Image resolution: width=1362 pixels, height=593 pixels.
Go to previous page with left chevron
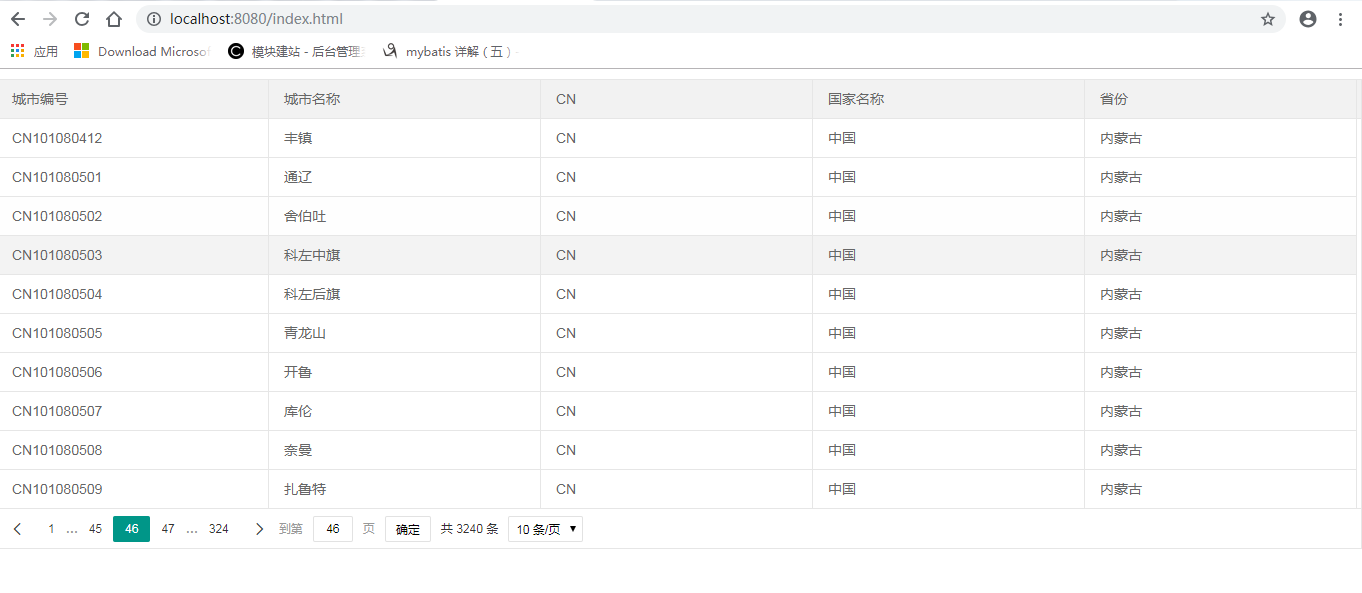pos(18,529)
